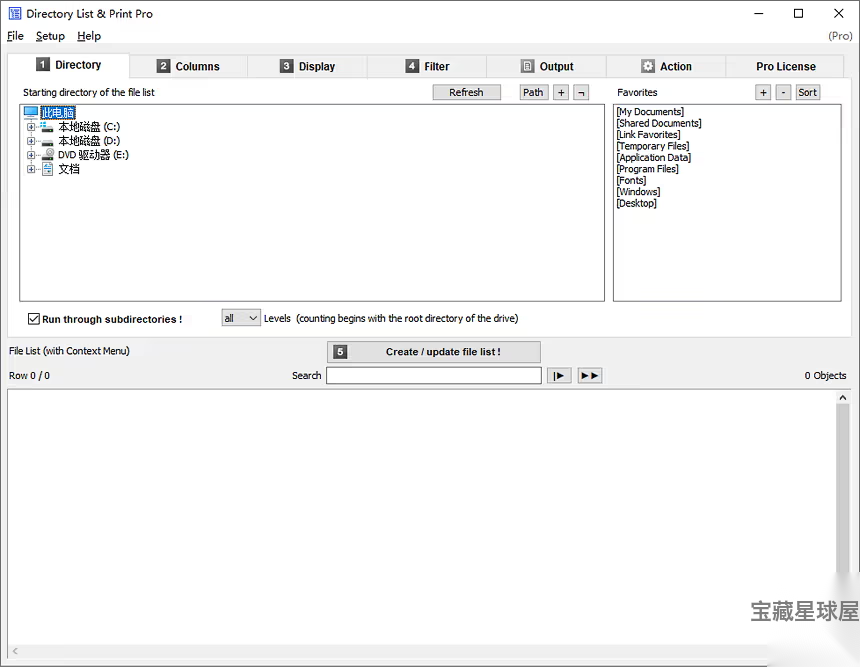Switch to the Filter tab

tap(427, 66)
